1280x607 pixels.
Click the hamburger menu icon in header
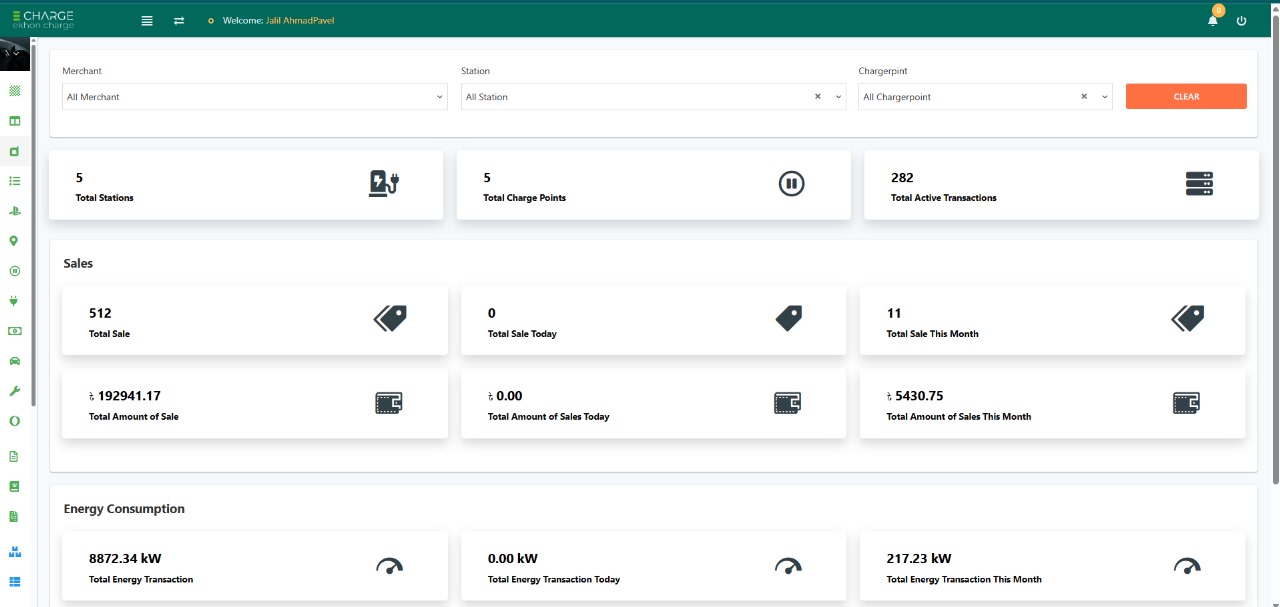tap(147, 21)
